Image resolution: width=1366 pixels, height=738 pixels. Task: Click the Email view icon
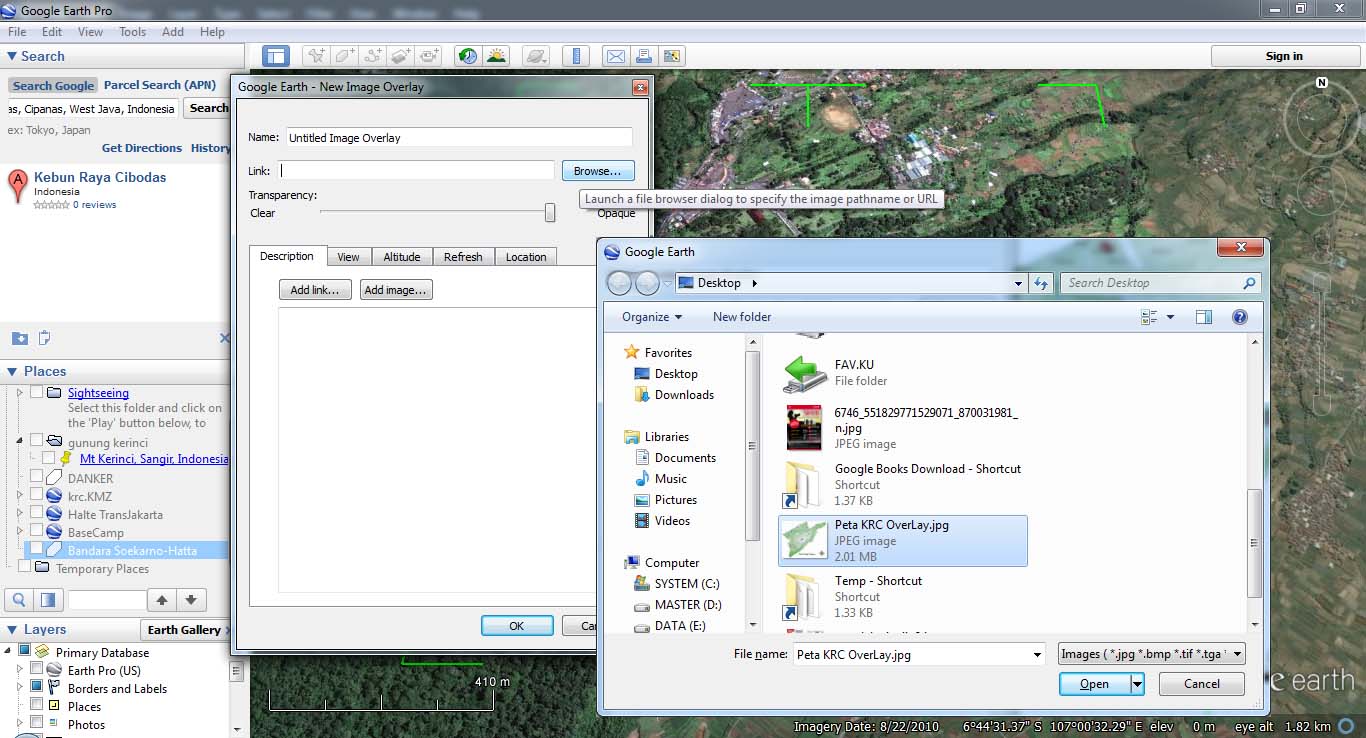click(615, 56)
